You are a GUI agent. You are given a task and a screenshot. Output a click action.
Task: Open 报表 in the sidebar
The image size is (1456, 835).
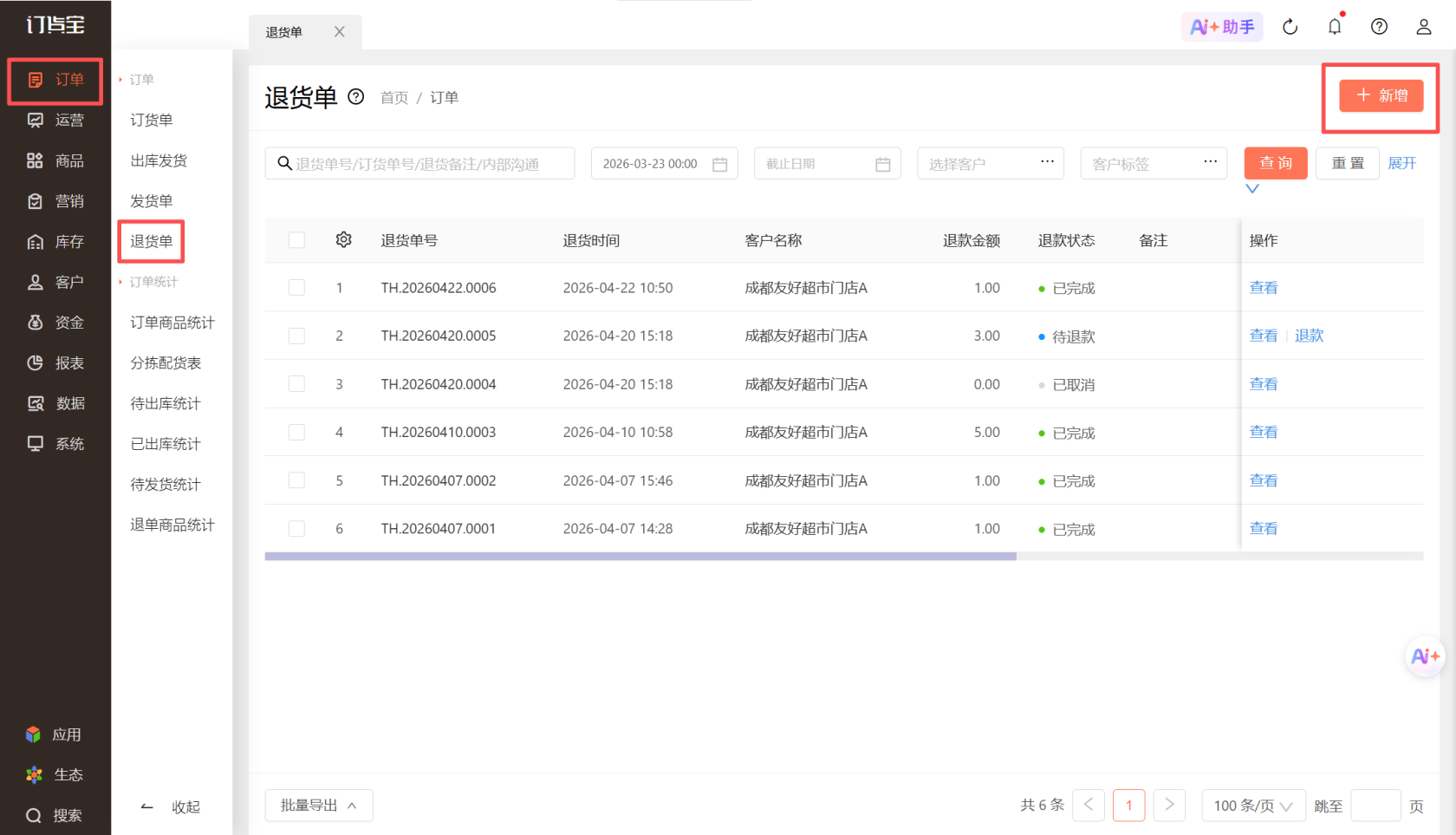pos(56,362)
